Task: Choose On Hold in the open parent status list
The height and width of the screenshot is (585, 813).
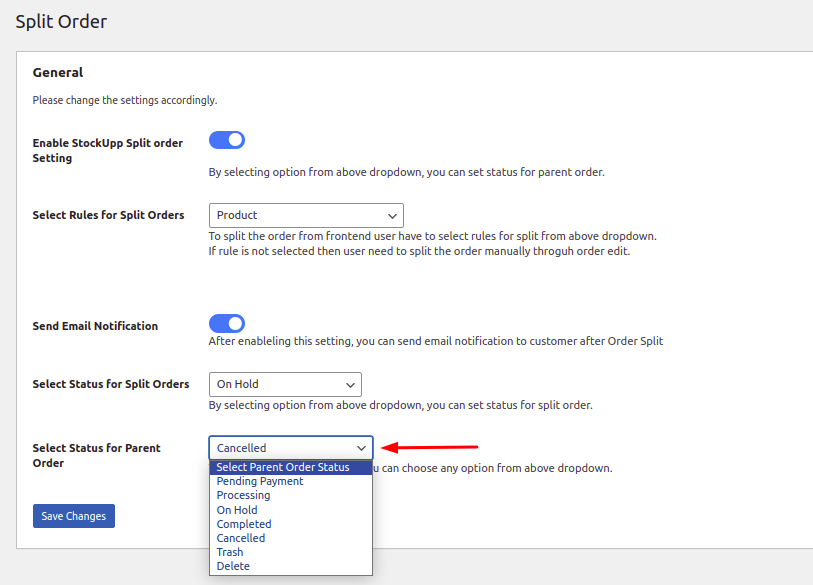Action: pos(237,510)
